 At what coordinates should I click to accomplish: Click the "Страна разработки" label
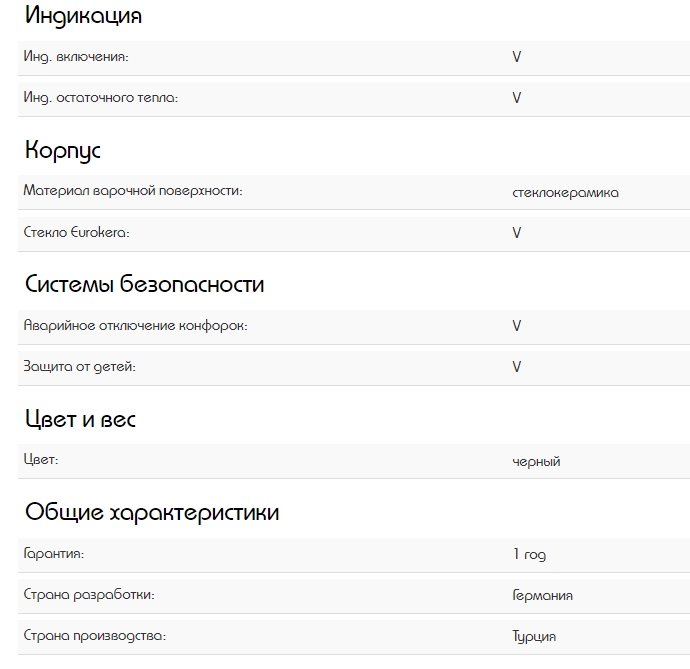tap(89, 595)
